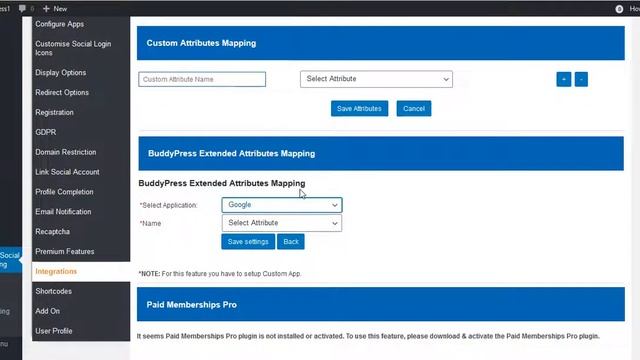Viewport: 640px width, 360px height.
Task: Open the GDPR settings
Action: 46,132
